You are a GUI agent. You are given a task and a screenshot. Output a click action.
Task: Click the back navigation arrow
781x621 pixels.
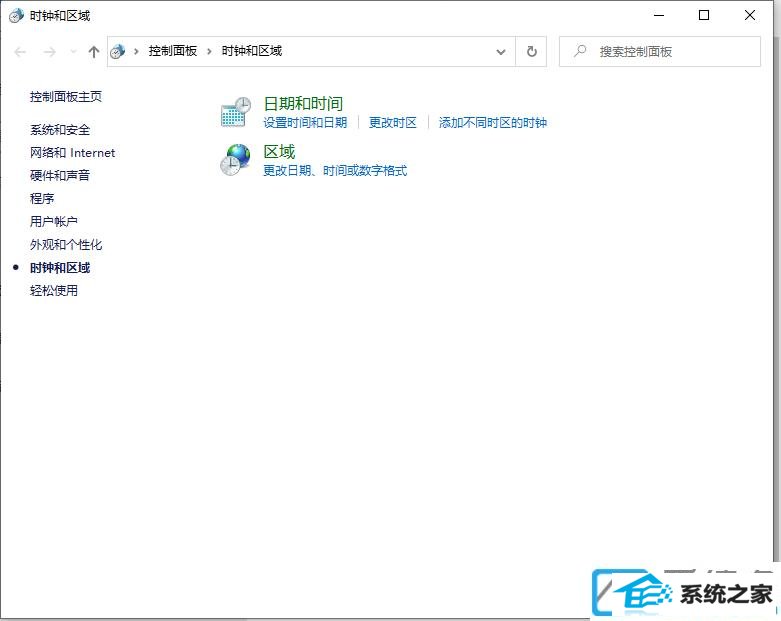pyautogui.click(x=20, y=52)
